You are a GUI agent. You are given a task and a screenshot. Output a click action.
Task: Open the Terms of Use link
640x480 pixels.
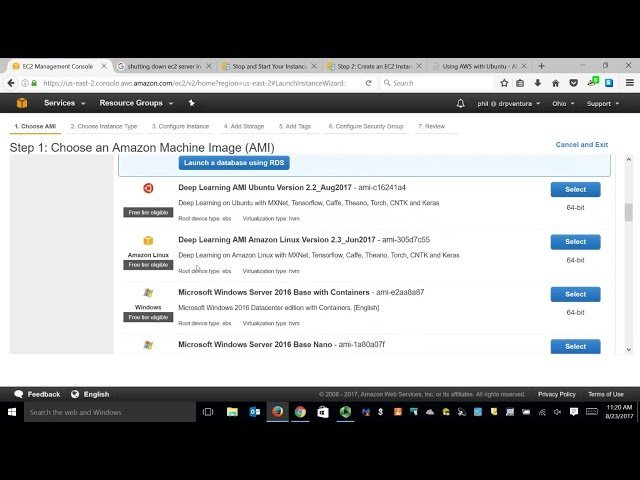point(606,394)
